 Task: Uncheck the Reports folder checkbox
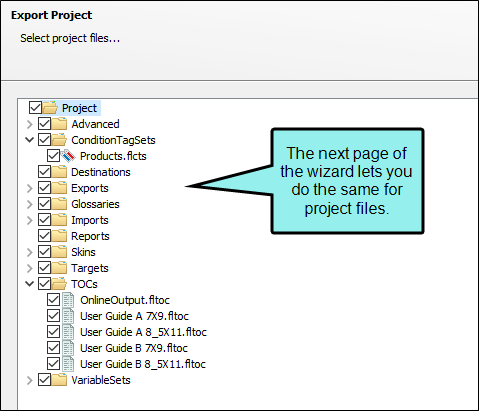click(44, 236)
